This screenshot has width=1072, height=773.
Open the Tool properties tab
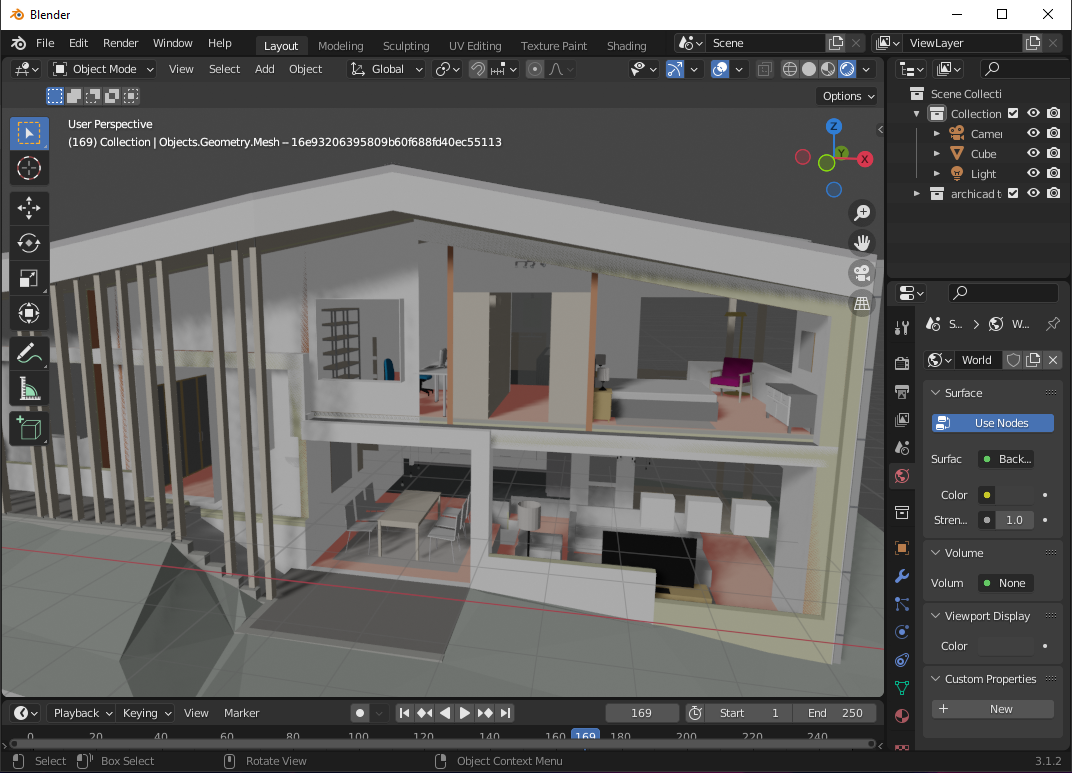tap(902, 329)
